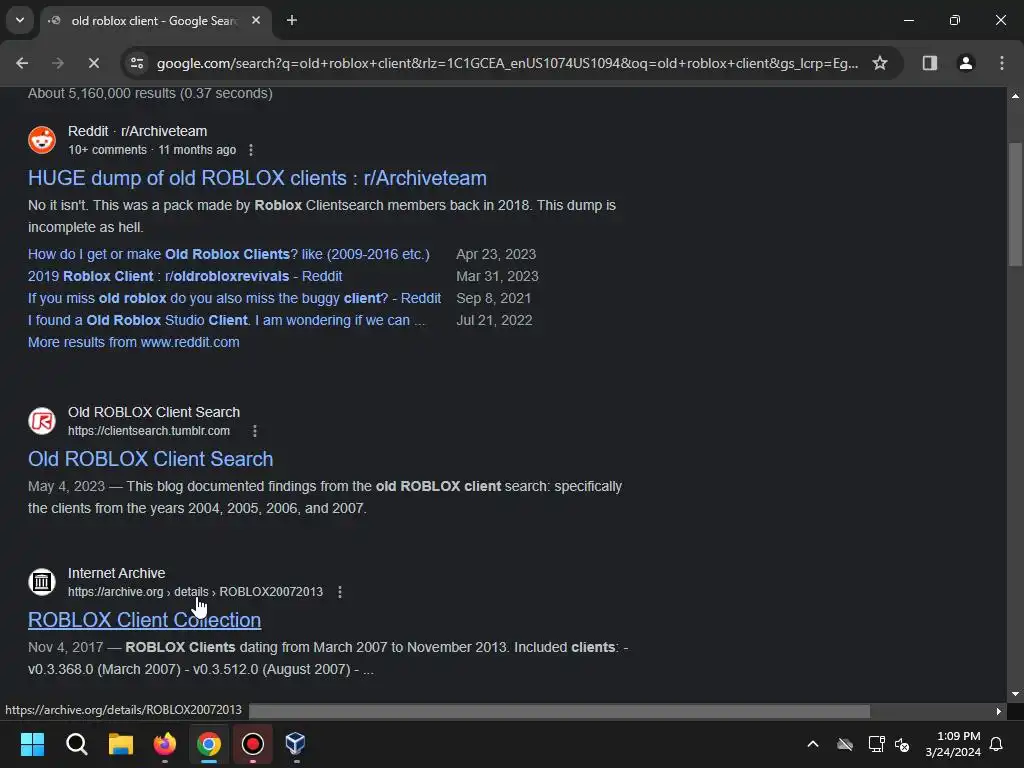Image resolution: width=1024 pixels, height=768 pixels.
Task: Open Windows taskbar search
Action: coord(76,744)
